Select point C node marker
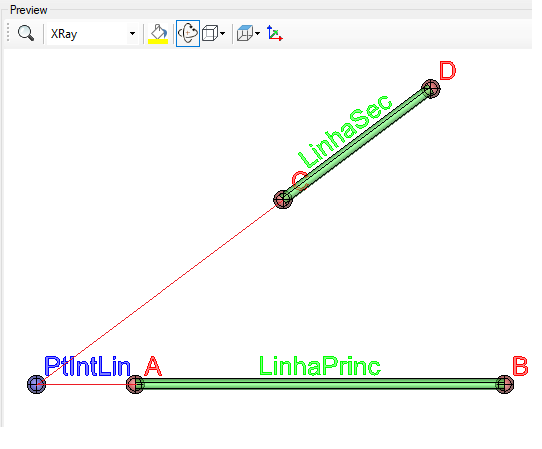Screen dimensions: 542x449 283,199
